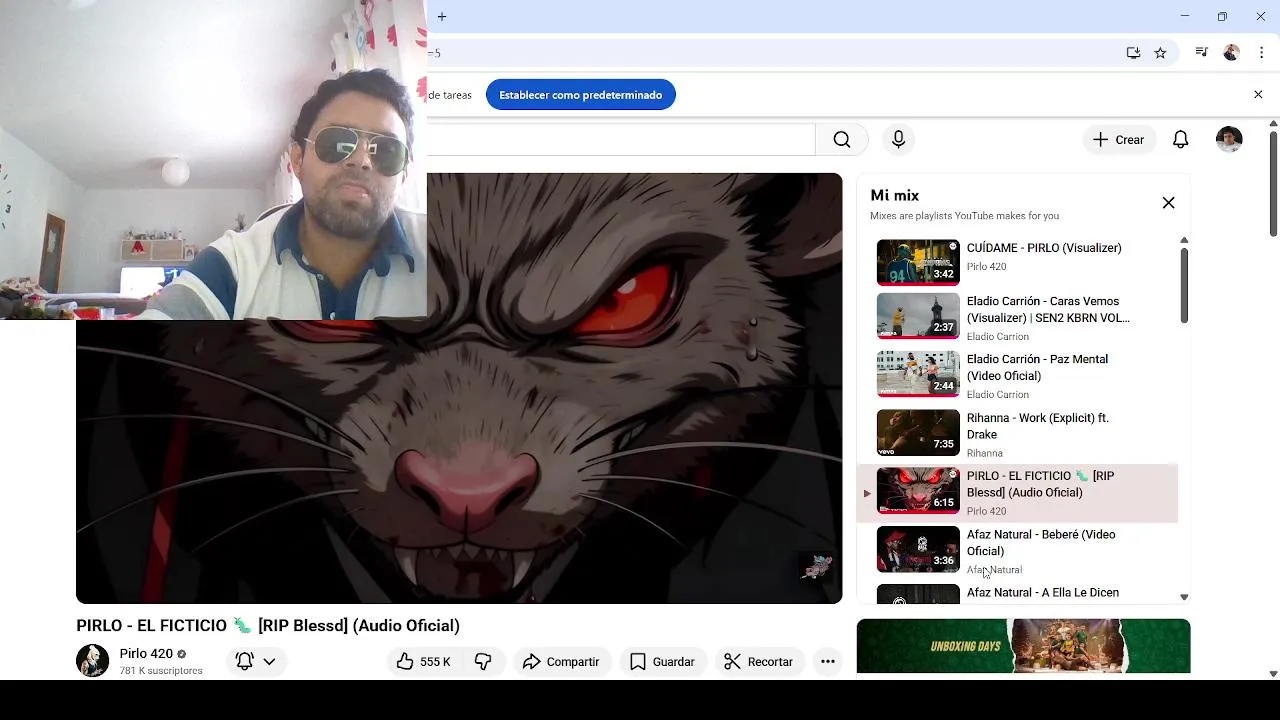Viewport: 1280px width, 720px height.
Task: Click the Eladio Carrion channel name under Paz Mental
Action: point(998,395)
